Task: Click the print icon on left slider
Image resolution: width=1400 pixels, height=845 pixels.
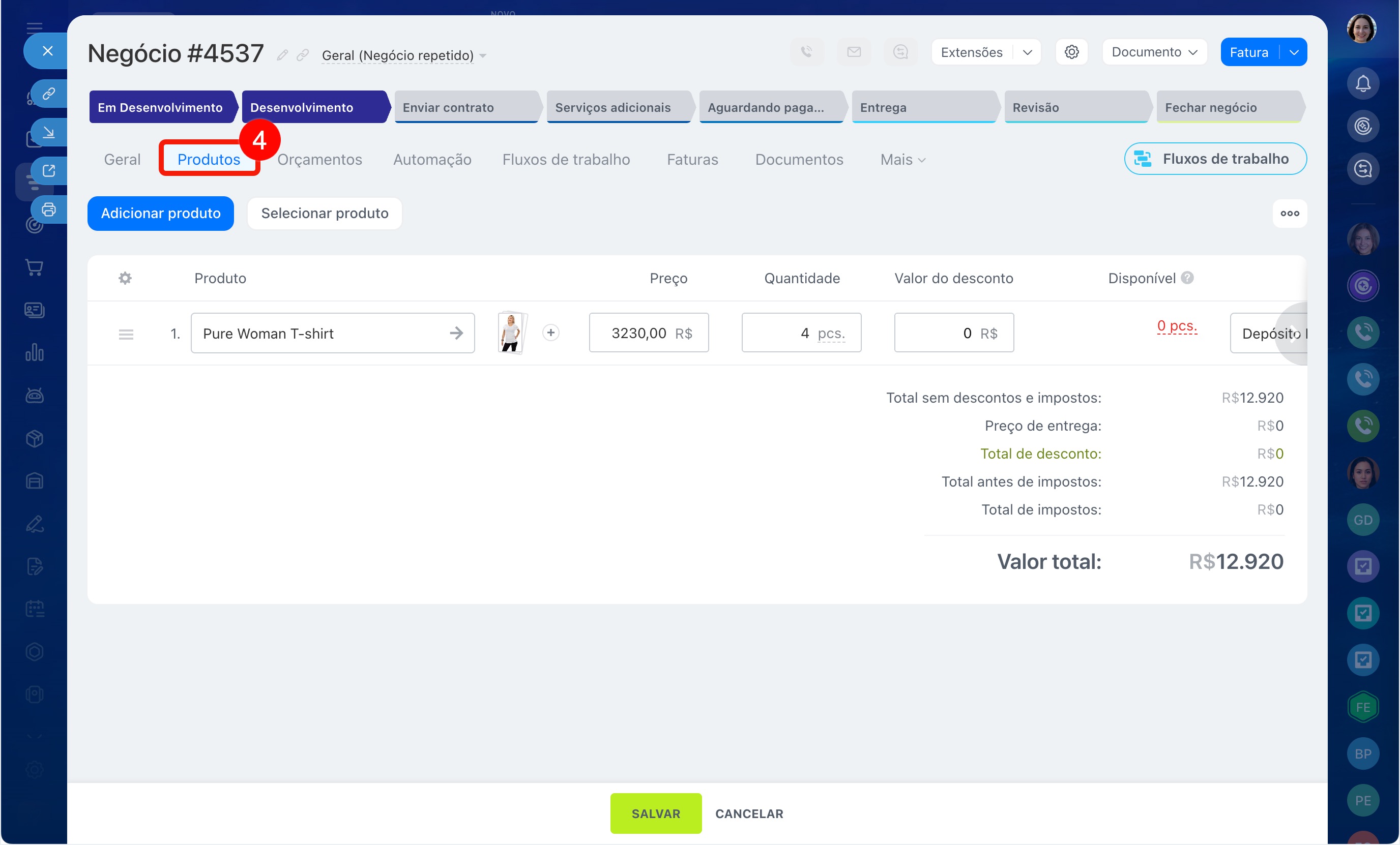Action: [x=49, y=209]
